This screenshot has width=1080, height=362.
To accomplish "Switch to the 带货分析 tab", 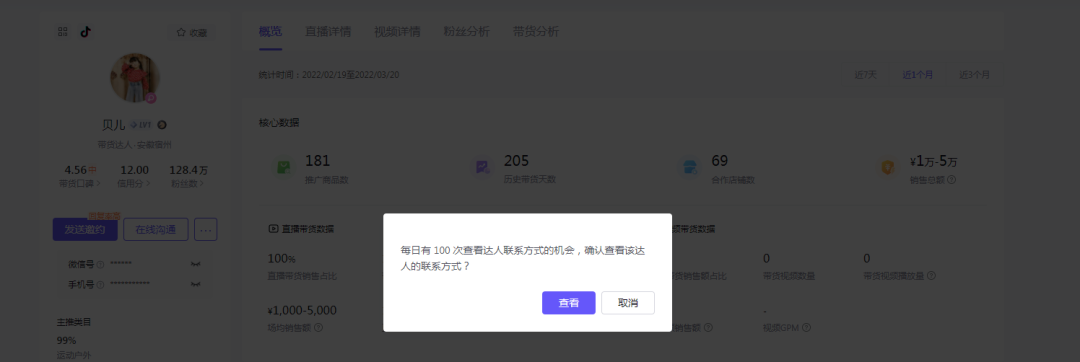I will click(x=536, y=32).
